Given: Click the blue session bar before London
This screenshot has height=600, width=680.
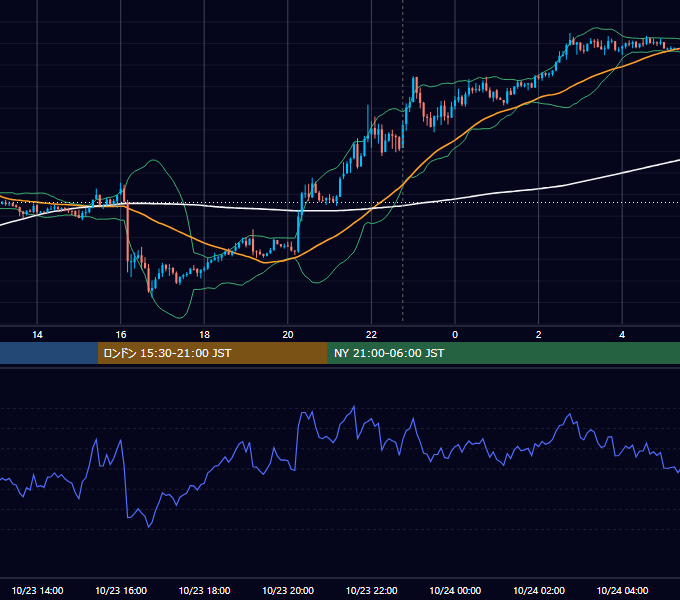Looking at the screenshot, I should click(x=49, y=353).
